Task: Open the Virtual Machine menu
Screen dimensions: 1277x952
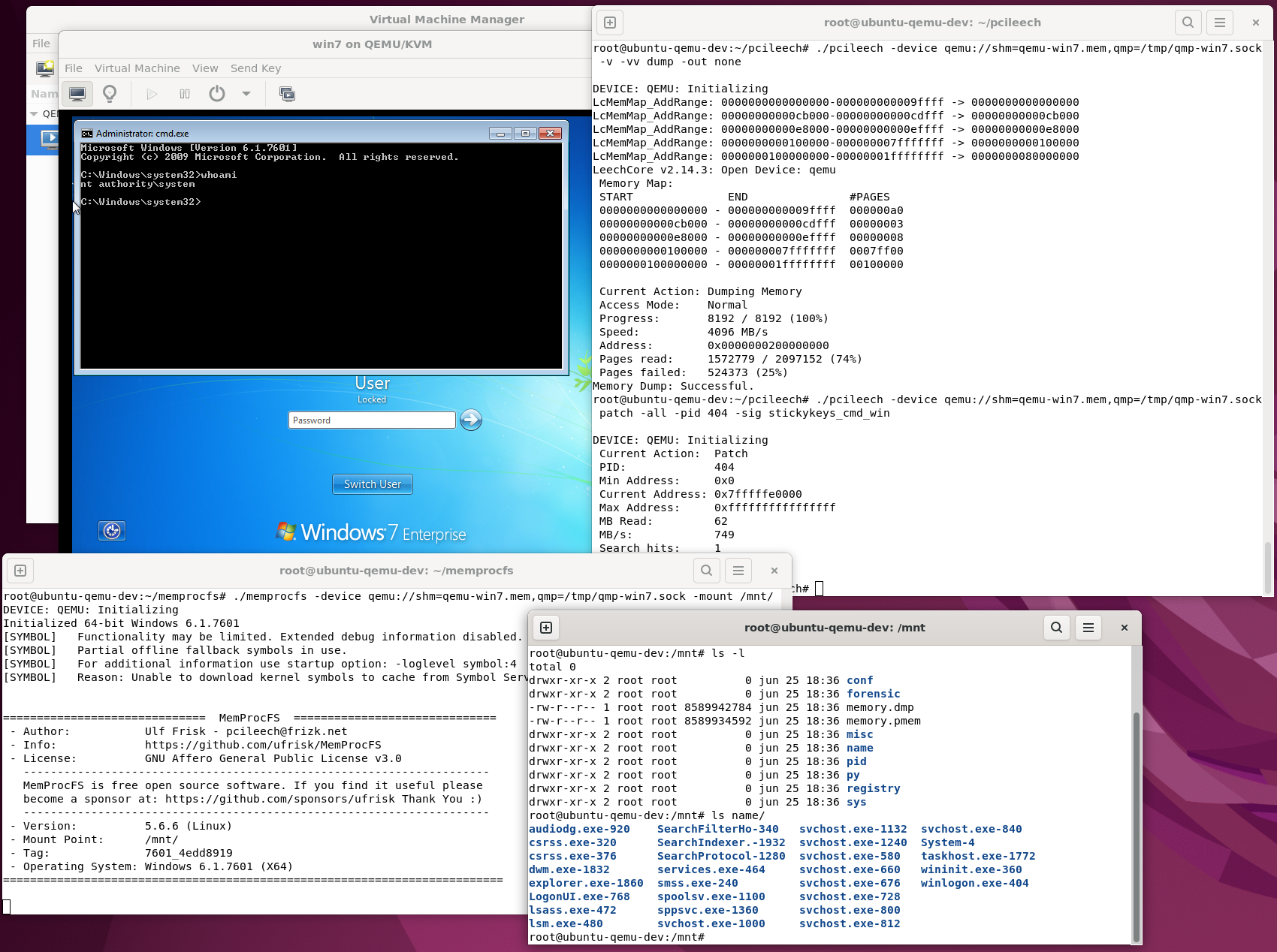Action: pyautogui.click(x=137, y=68)
